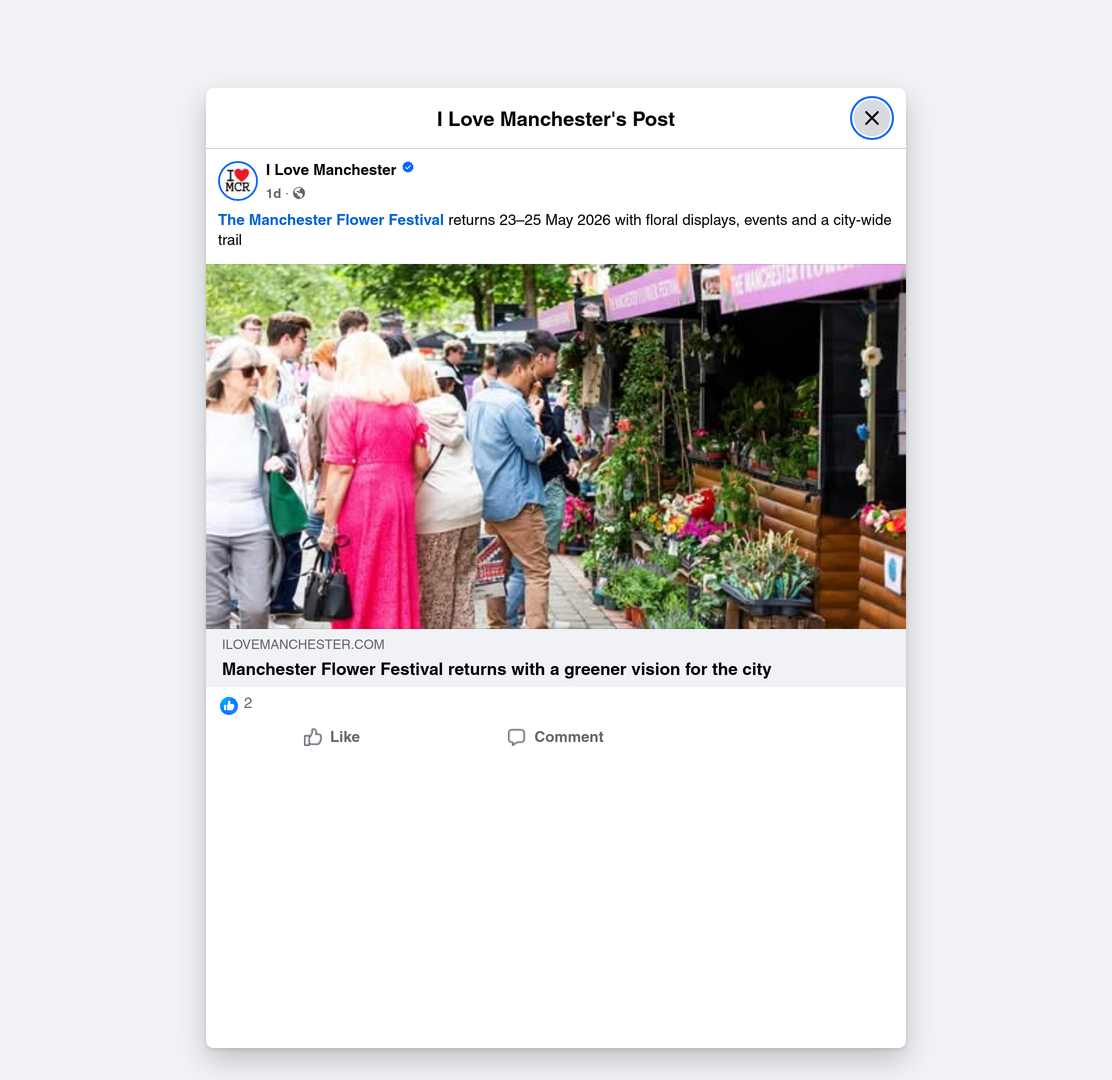This screenshot has height=1080, width=1112.
Task: Click the ILOVEMANCHESTER.COM source label
Action: click(x=304, y=645)
